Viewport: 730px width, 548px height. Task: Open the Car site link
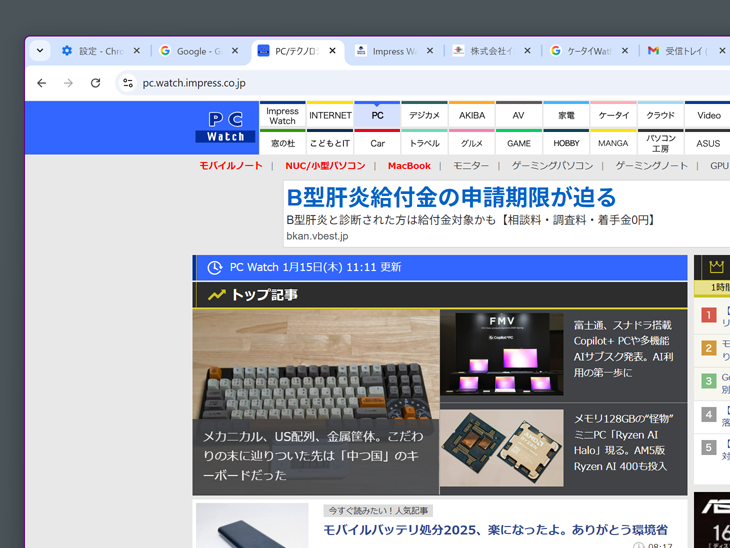[x=378, y=142]
